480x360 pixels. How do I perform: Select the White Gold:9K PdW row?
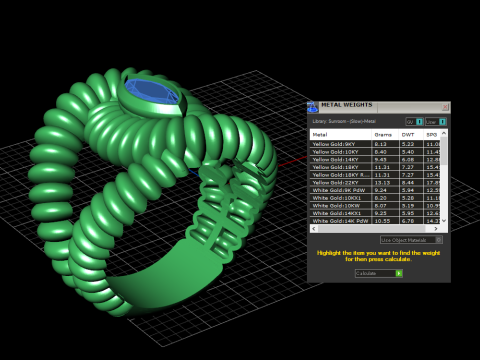tap(375, 190)
